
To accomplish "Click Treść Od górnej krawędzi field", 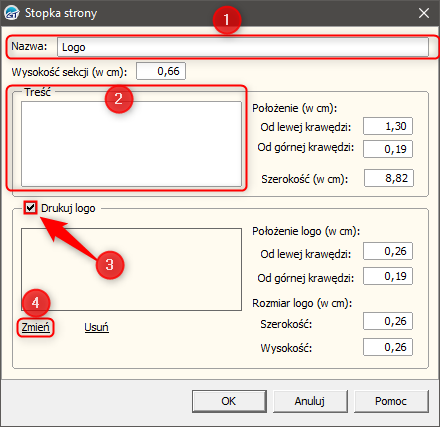I will [388, 149].
